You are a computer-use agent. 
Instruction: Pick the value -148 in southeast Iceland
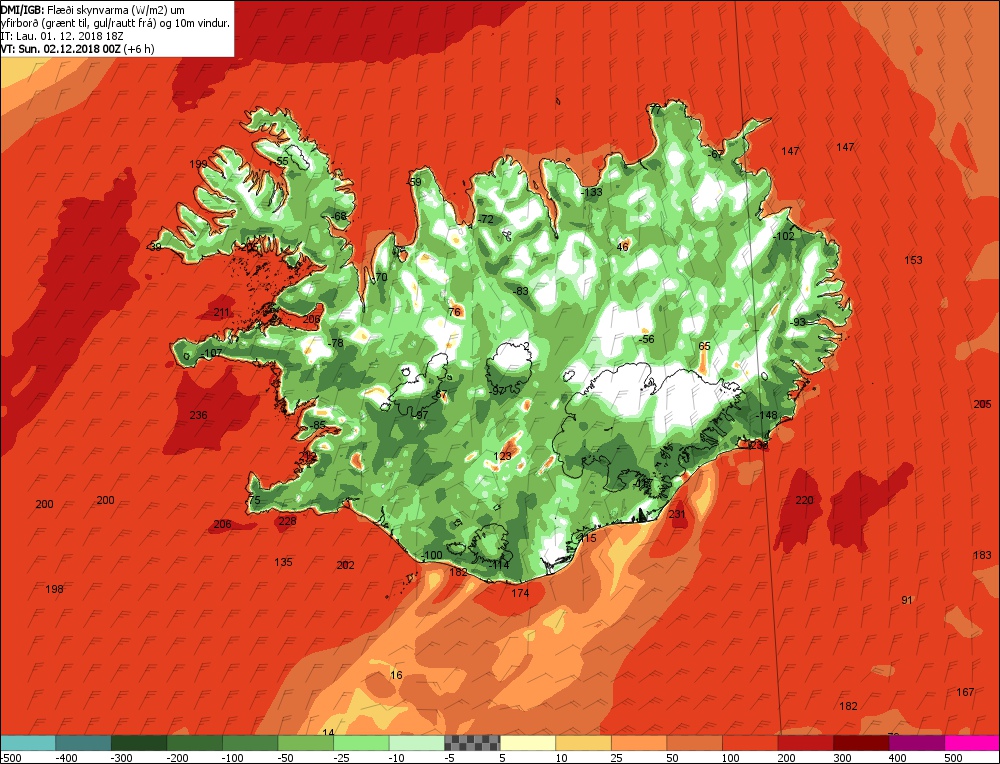click(767, 415)
